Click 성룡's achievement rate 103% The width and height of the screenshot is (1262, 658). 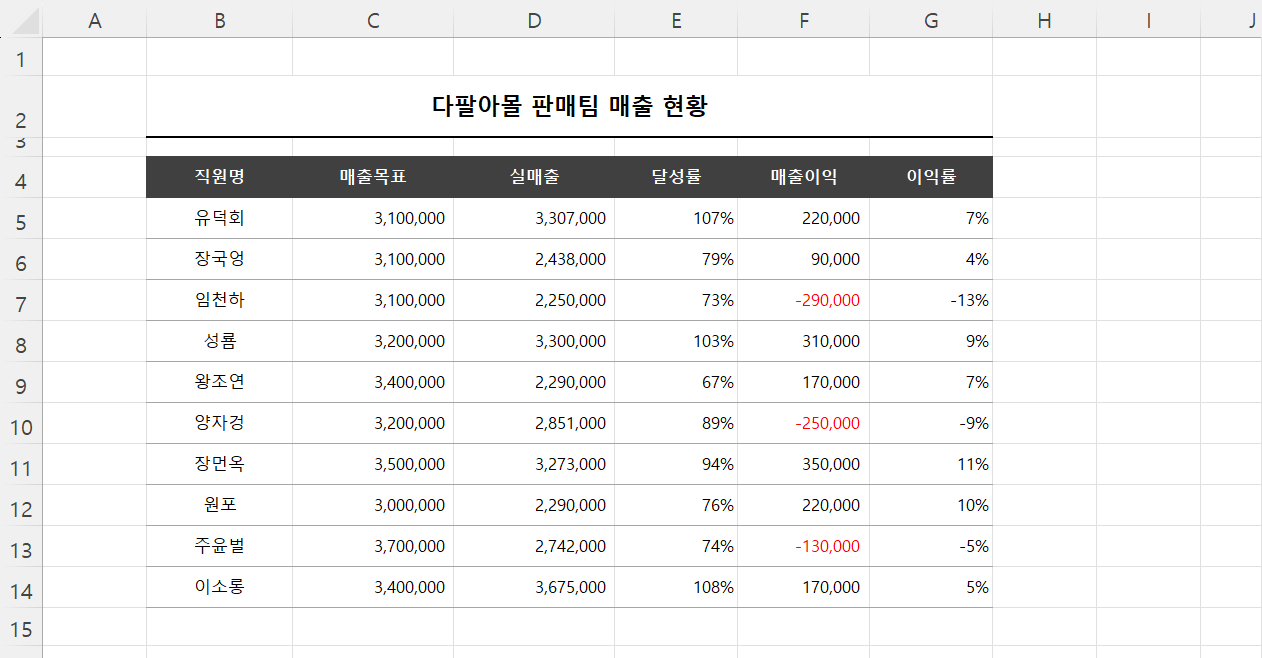pyautogui.click(x=713, y=341)
